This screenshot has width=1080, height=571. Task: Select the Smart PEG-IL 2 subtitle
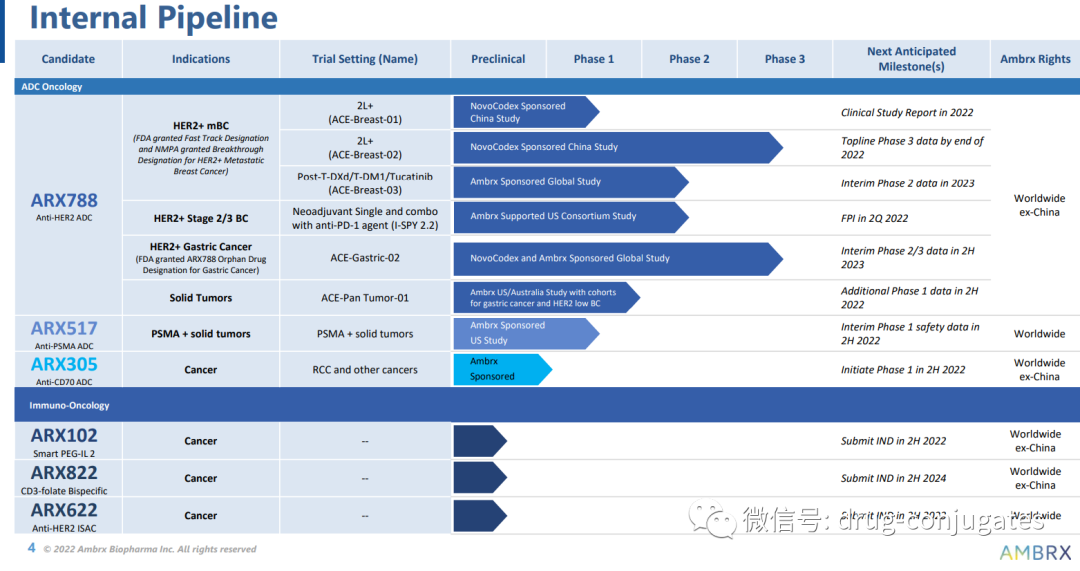(64, 453)
